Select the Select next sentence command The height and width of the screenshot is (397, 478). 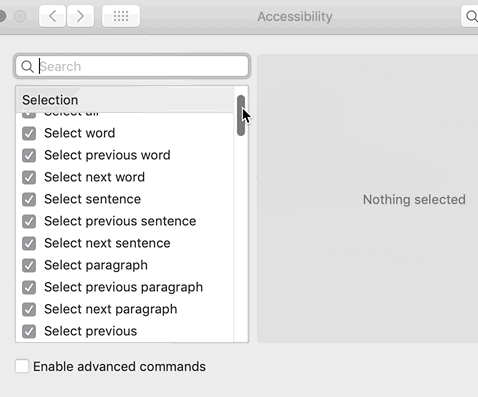(125, 243)
